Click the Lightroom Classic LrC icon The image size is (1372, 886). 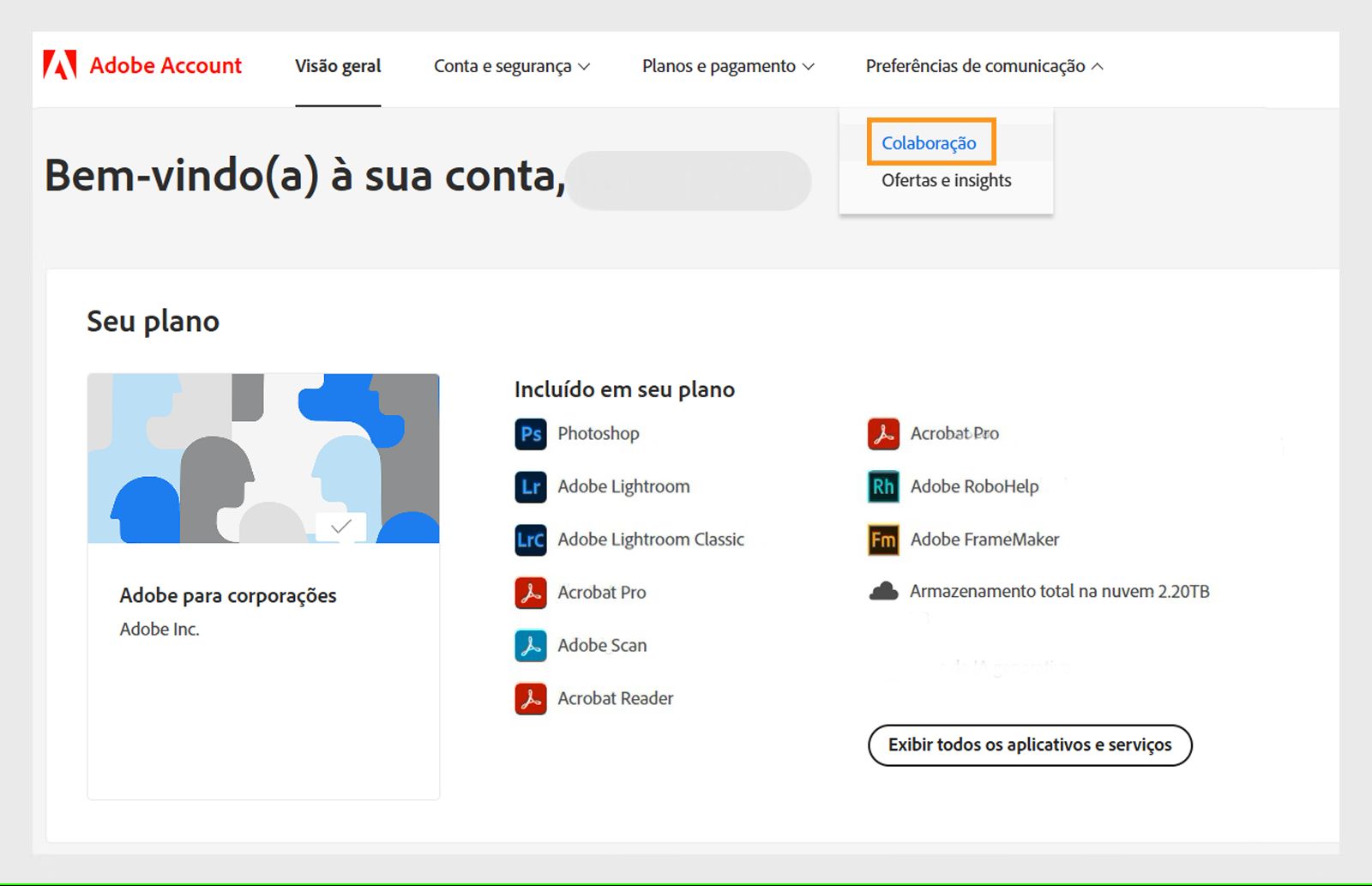coord(531,540)
